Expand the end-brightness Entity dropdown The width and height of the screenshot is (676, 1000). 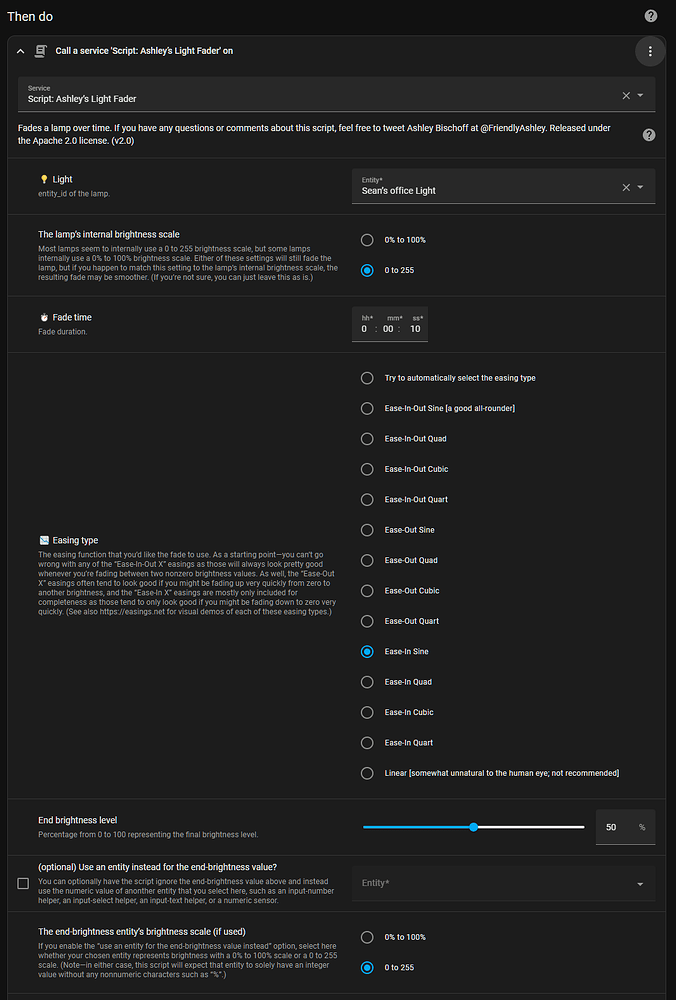click(640, 884)
